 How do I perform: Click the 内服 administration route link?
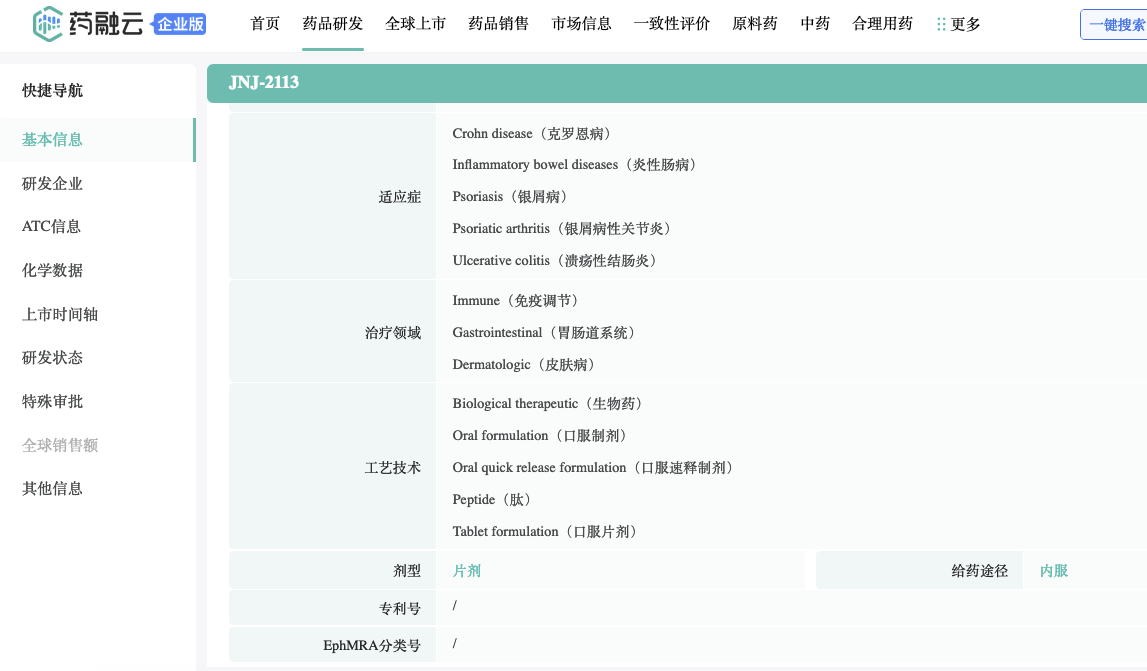(x=1054, y=571)
